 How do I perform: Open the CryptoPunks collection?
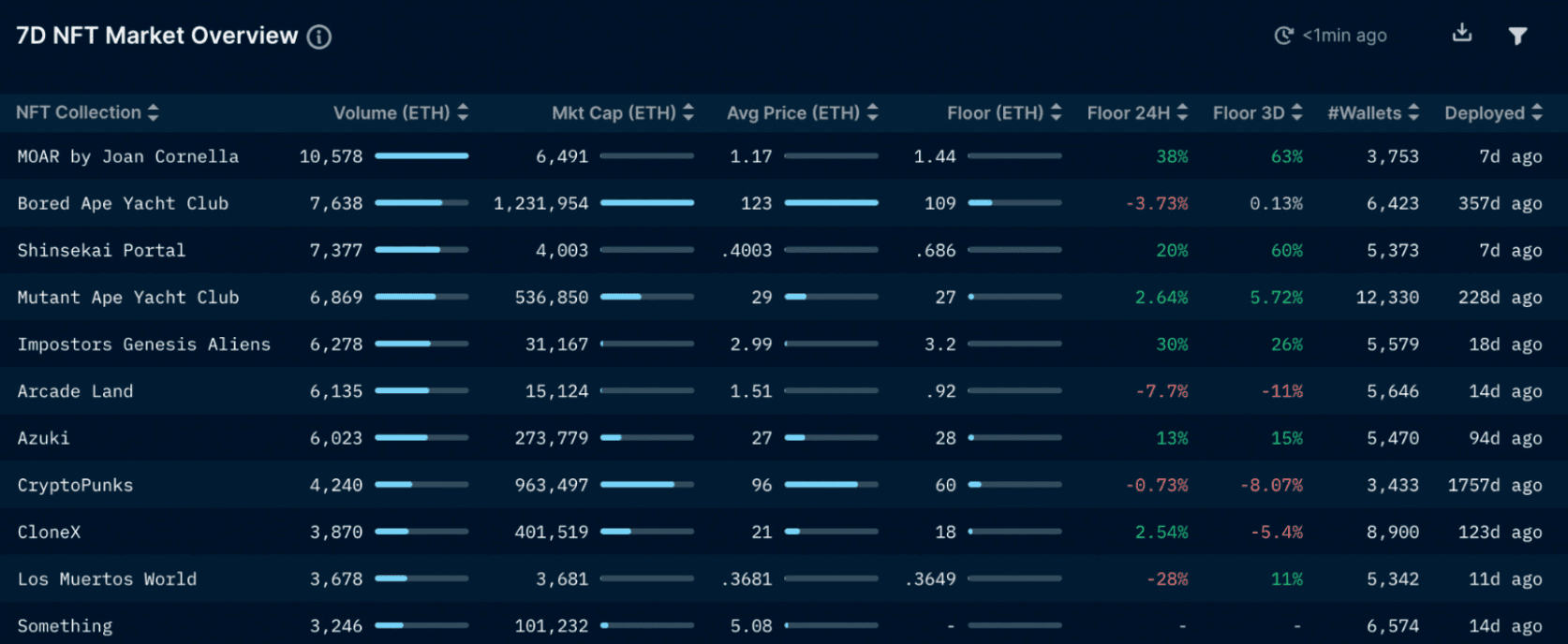[x=75, y=486]
